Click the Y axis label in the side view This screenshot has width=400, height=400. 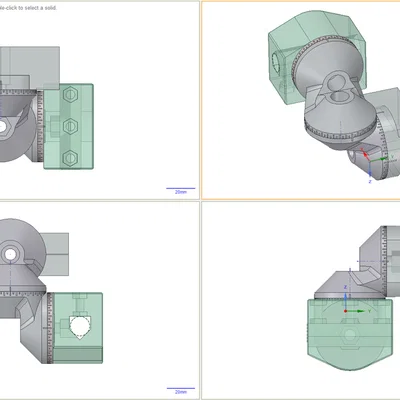point(369,311)
